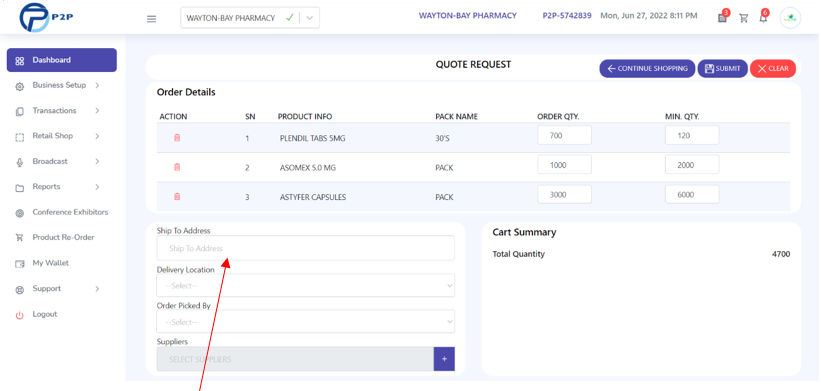Click the red CLEAR button
The width and height of the screenshot is (821, 391).
pos(773,69)
